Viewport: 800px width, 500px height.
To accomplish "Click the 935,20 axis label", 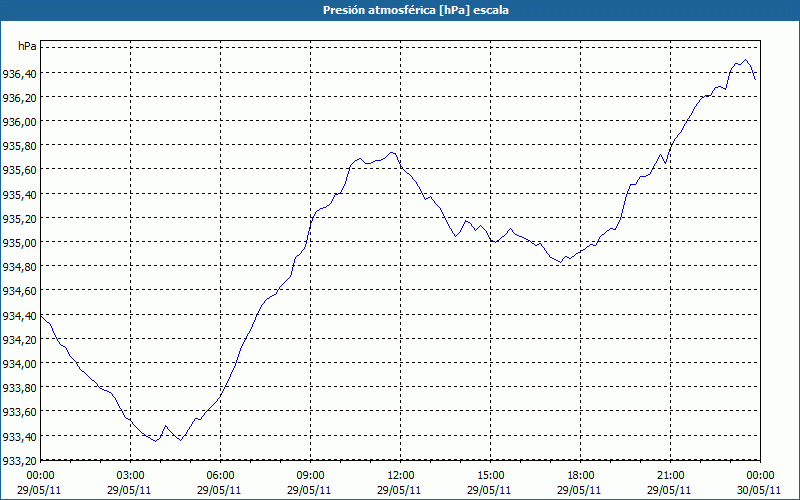I will [19, 219].
